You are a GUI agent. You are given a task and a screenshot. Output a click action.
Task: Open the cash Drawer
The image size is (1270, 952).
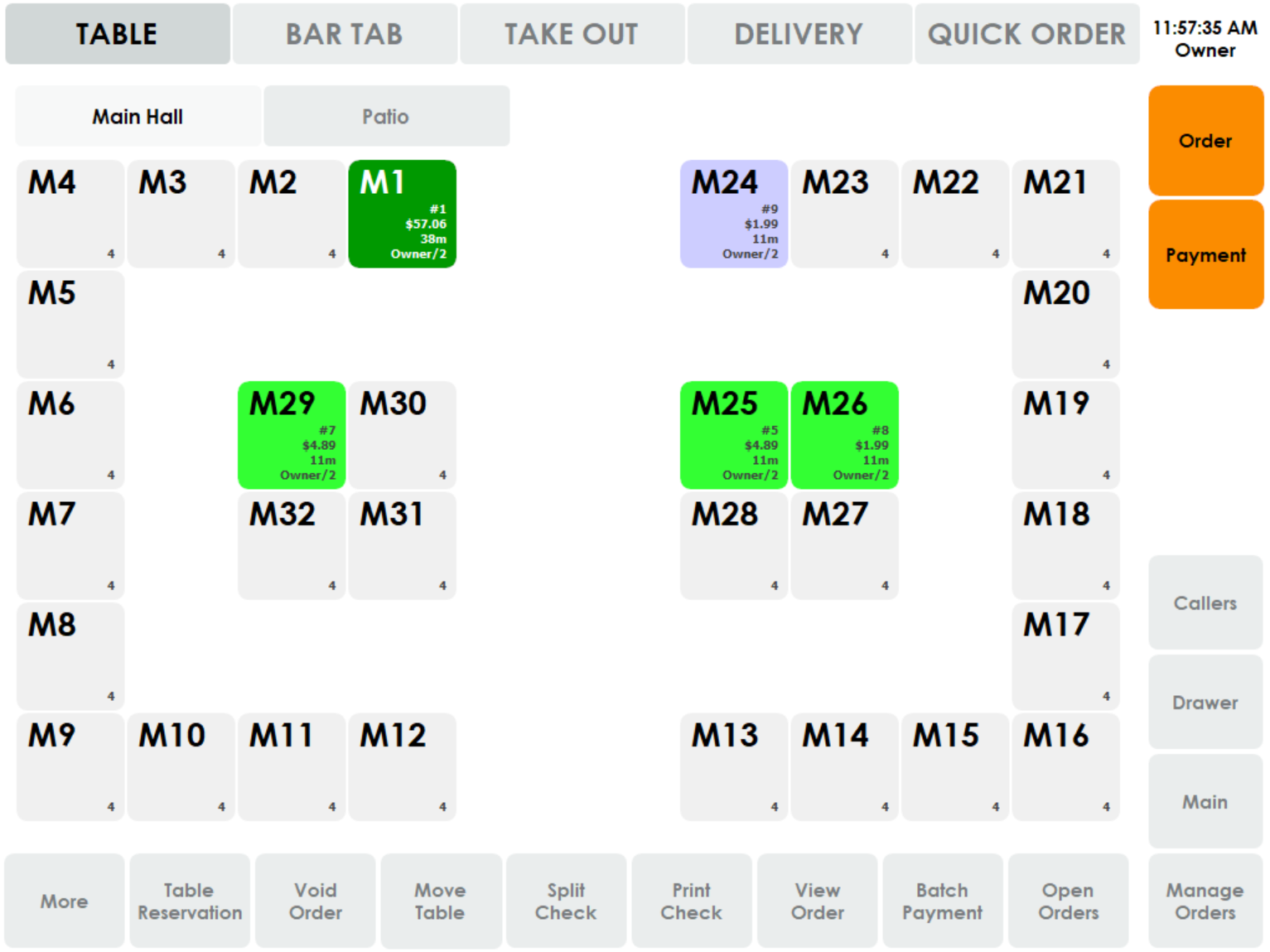[x=1205, y=702]
